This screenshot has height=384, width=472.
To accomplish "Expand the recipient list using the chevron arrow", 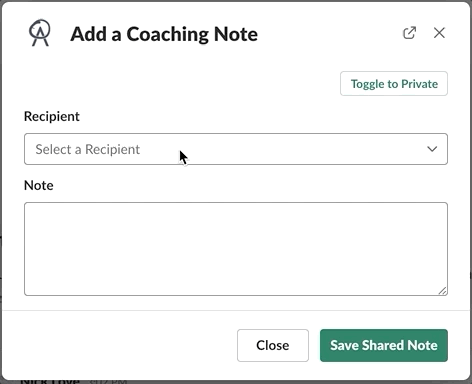I will (x=432, y=149).
